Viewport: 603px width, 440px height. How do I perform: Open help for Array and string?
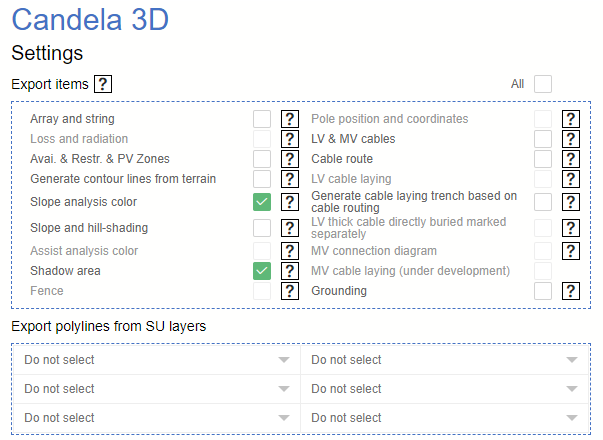coord(290,119)
